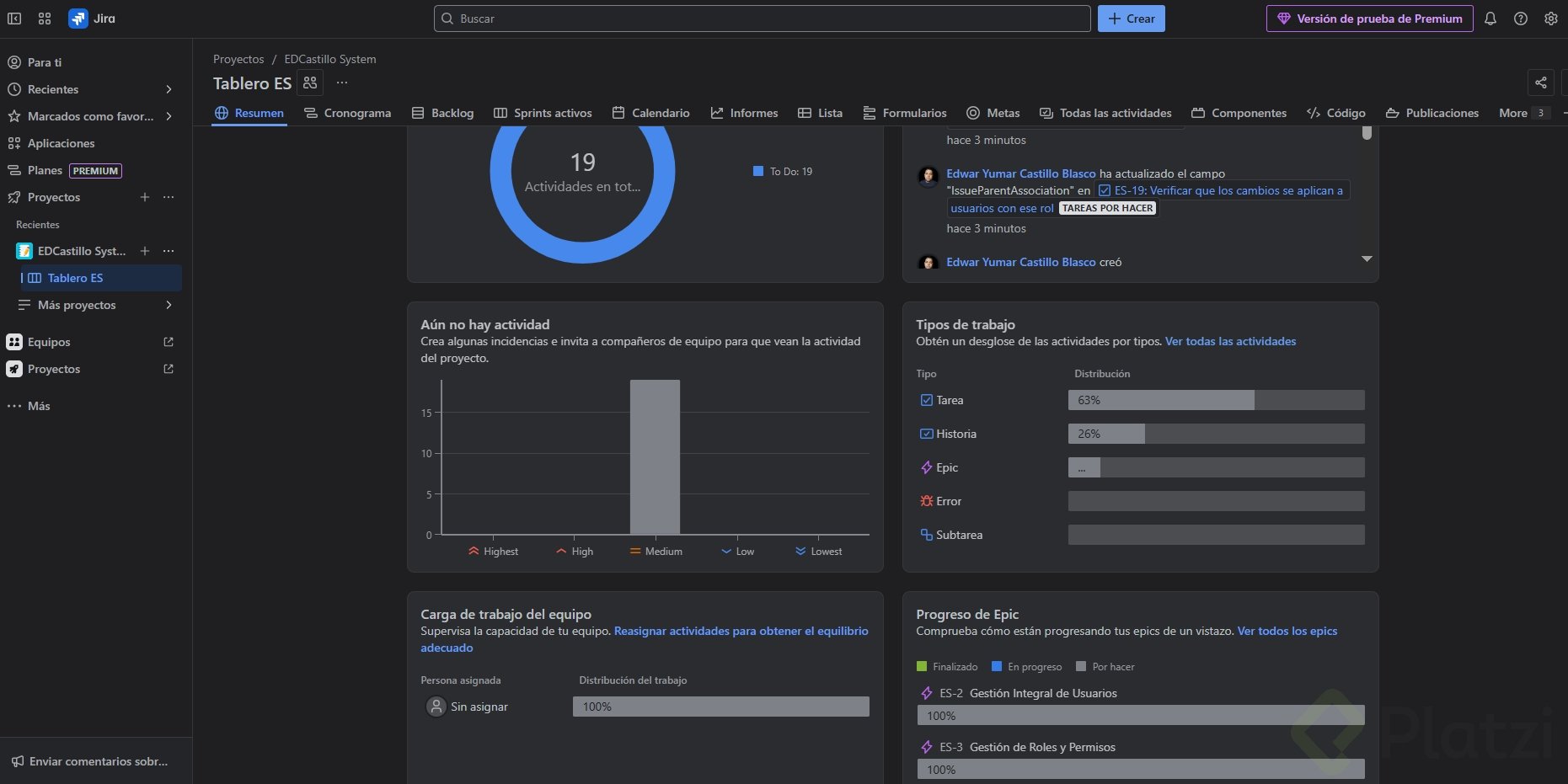Click the Medium priority bar in chart
1568x784 pixels.
(655, 457)
